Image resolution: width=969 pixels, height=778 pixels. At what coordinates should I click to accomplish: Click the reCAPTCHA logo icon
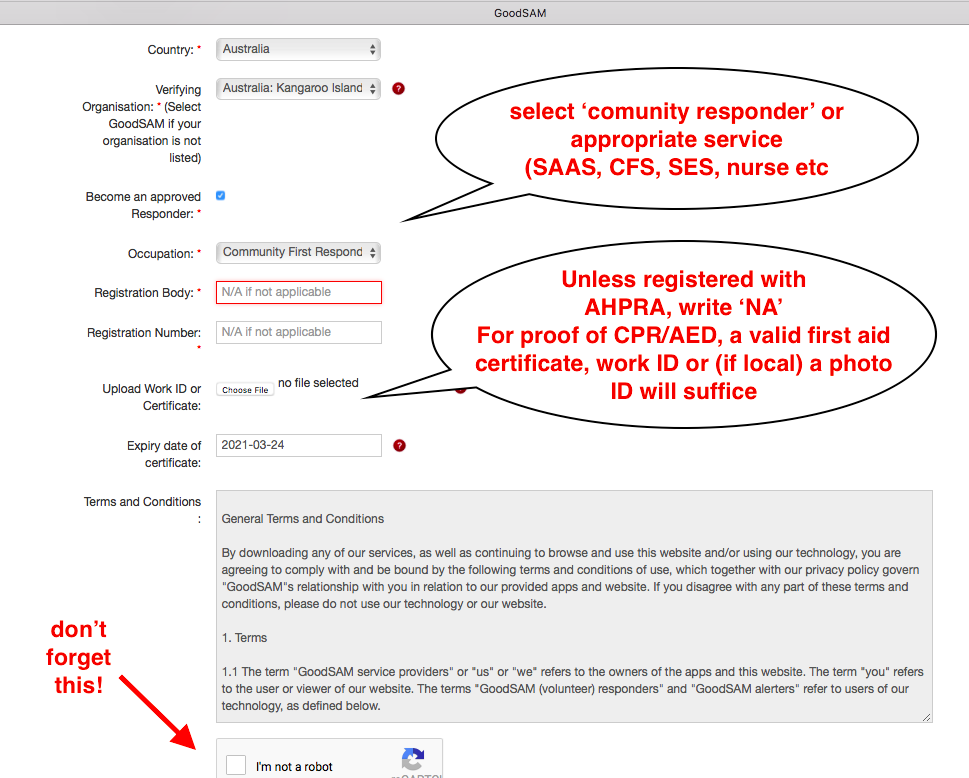pos(413,759)
